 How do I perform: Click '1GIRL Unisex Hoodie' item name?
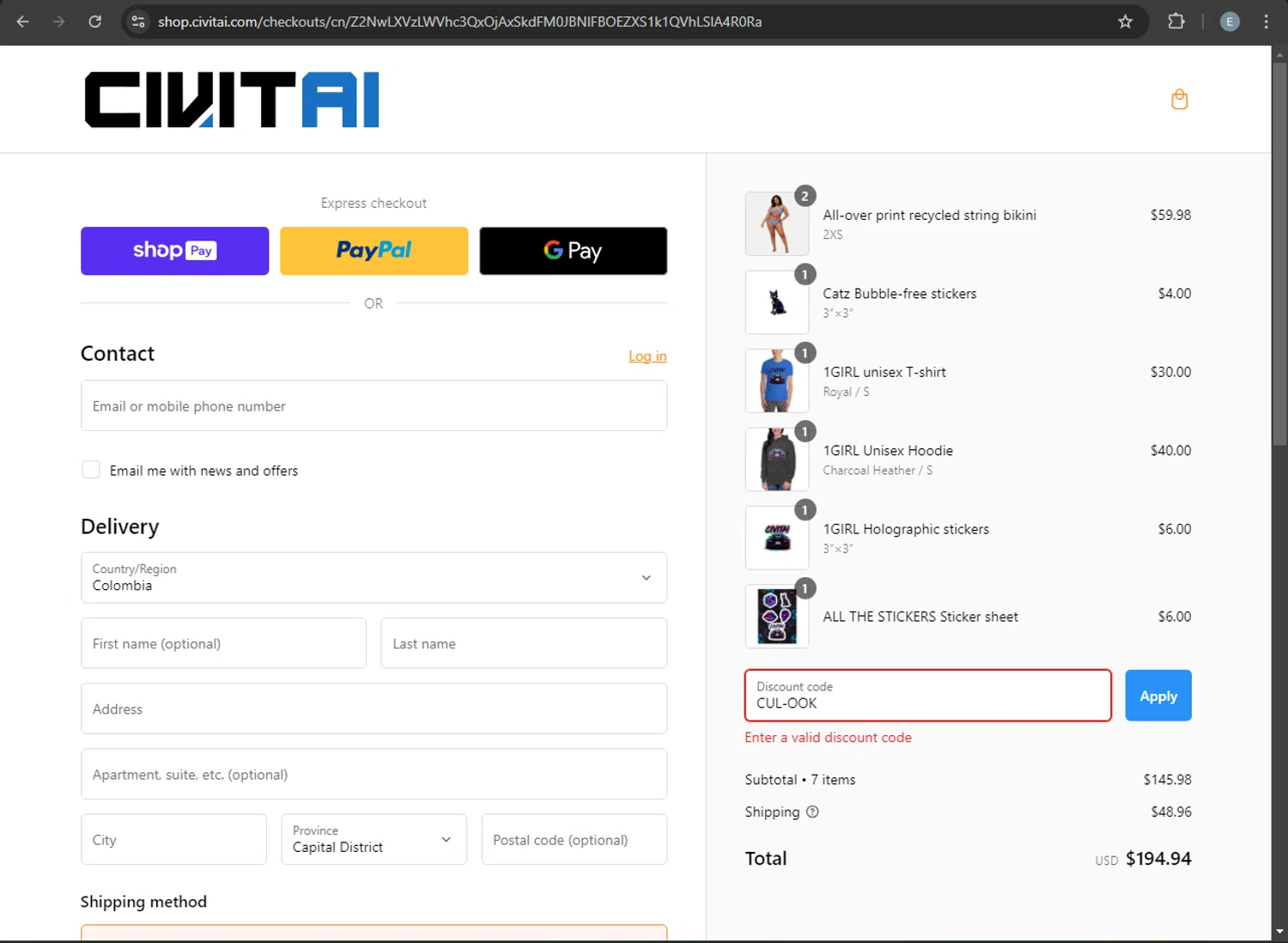888,450
